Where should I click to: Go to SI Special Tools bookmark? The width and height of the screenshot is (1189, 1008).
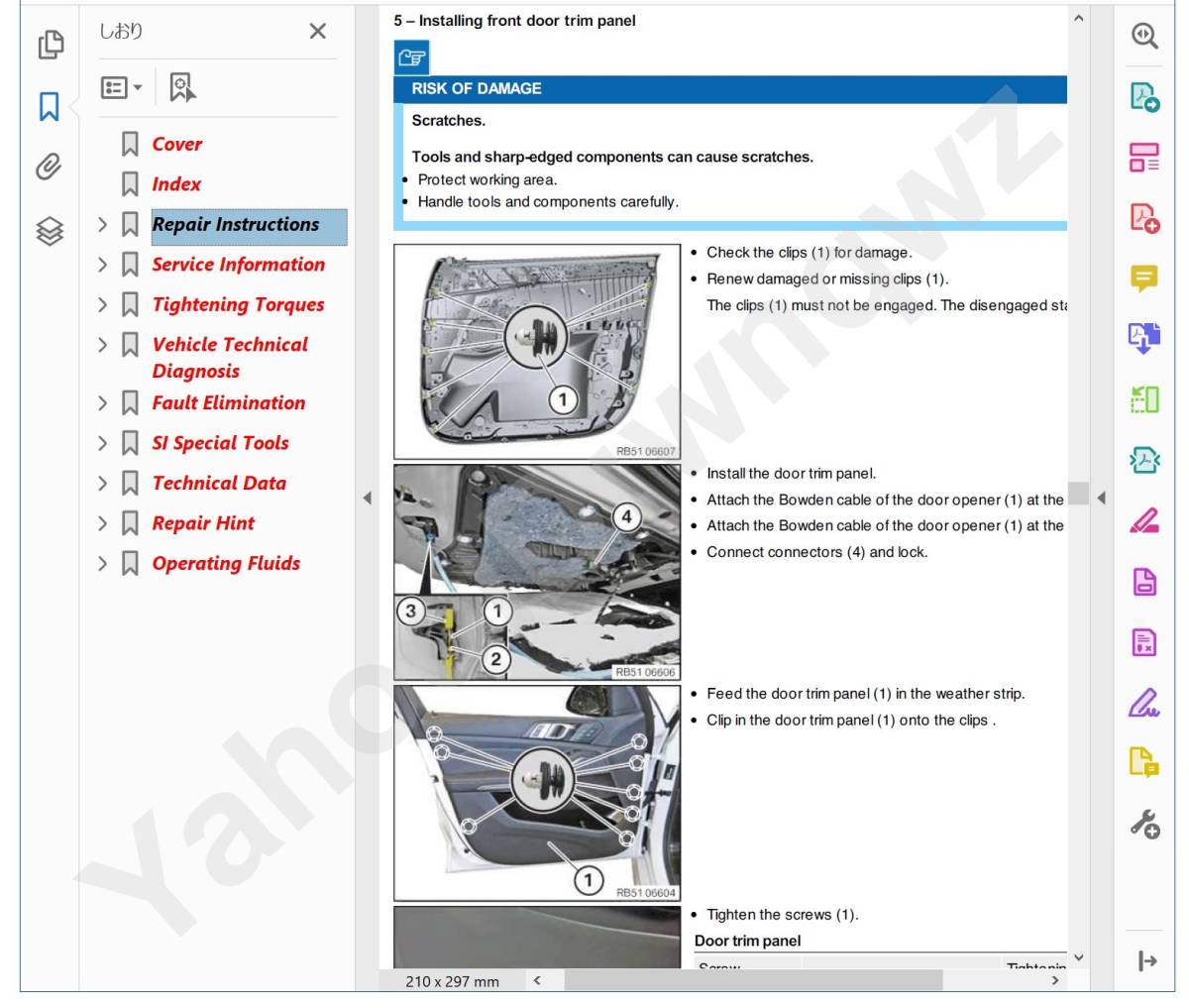220,443
